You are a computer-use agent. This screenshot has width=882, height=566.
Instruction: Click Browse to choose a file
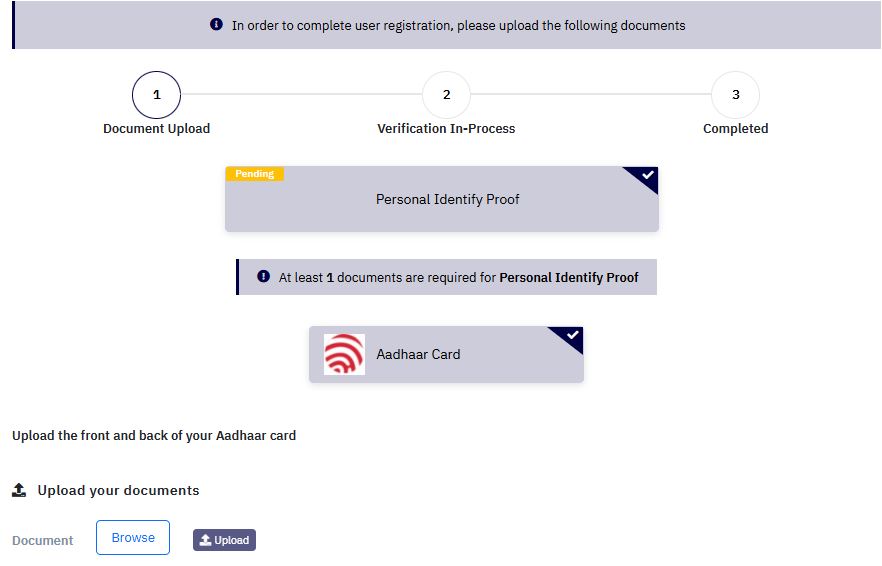tap(133, 538)
